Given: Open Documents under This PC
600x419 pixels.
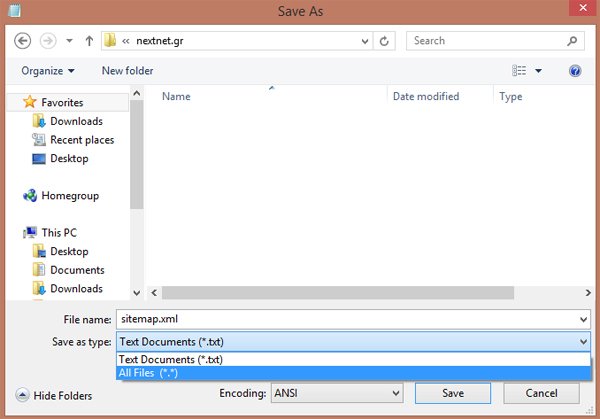Looking at the screenshot, I should pos(77,270).
